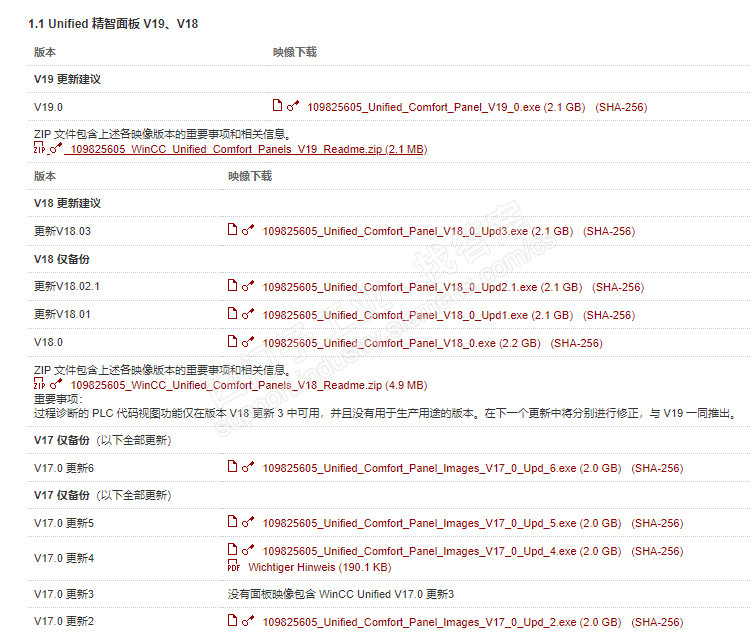Download Panel_Images_V17_0_Upd_4.exe
Screen dimensions: 751x635
(442, 551)
